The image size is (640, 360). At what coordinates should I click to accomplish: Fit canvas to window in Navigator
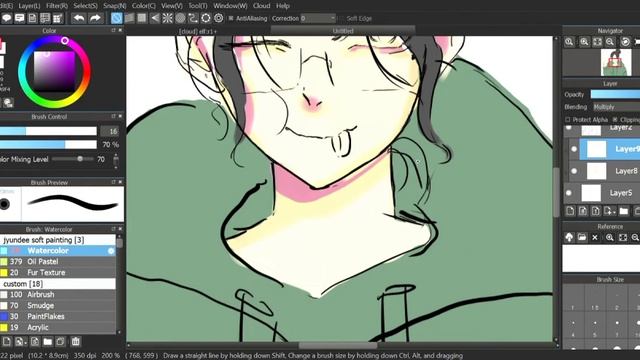597,42
